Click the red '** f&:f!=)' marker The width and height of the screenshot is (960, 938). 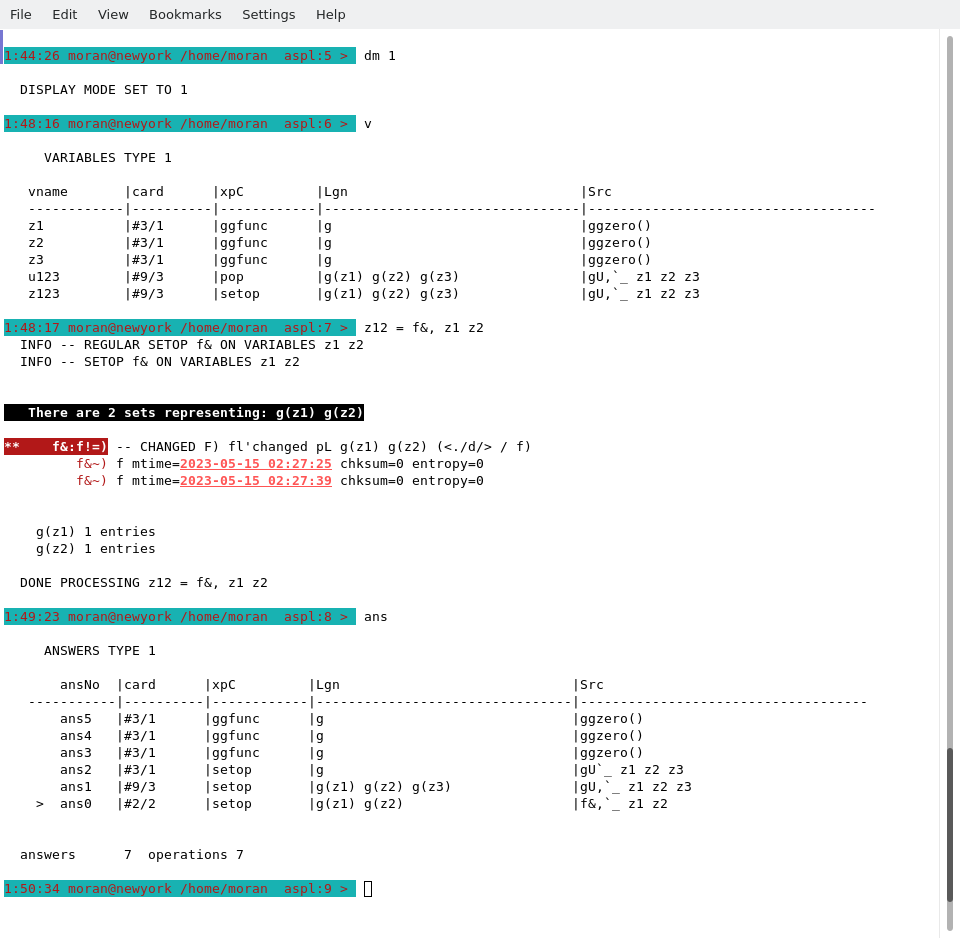point(56,446)
